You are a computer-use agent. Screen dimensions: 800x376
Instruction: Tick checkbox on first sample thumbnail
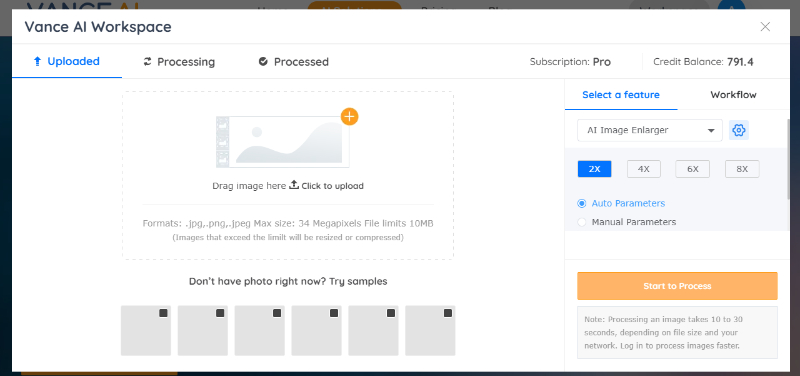point(163,313)
